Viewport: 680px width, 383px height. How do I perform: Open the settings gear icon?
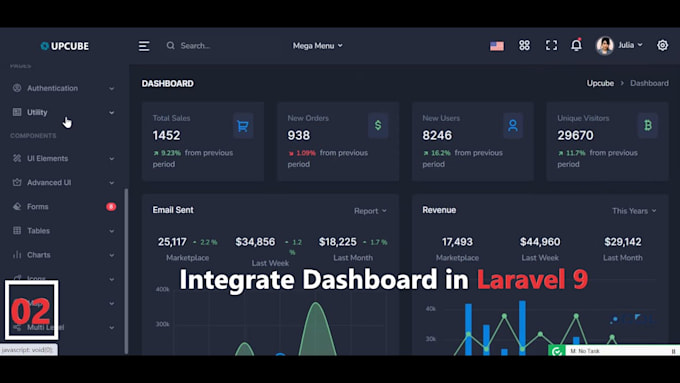[x=662, y=45]
